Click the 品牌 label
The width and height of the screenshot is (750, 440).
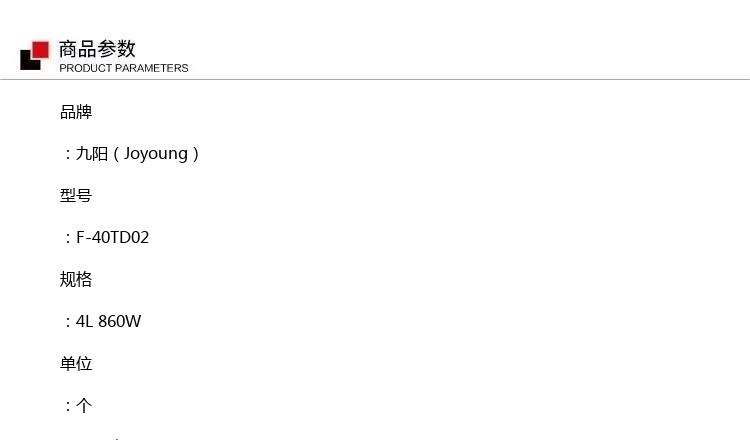[76, 112]
